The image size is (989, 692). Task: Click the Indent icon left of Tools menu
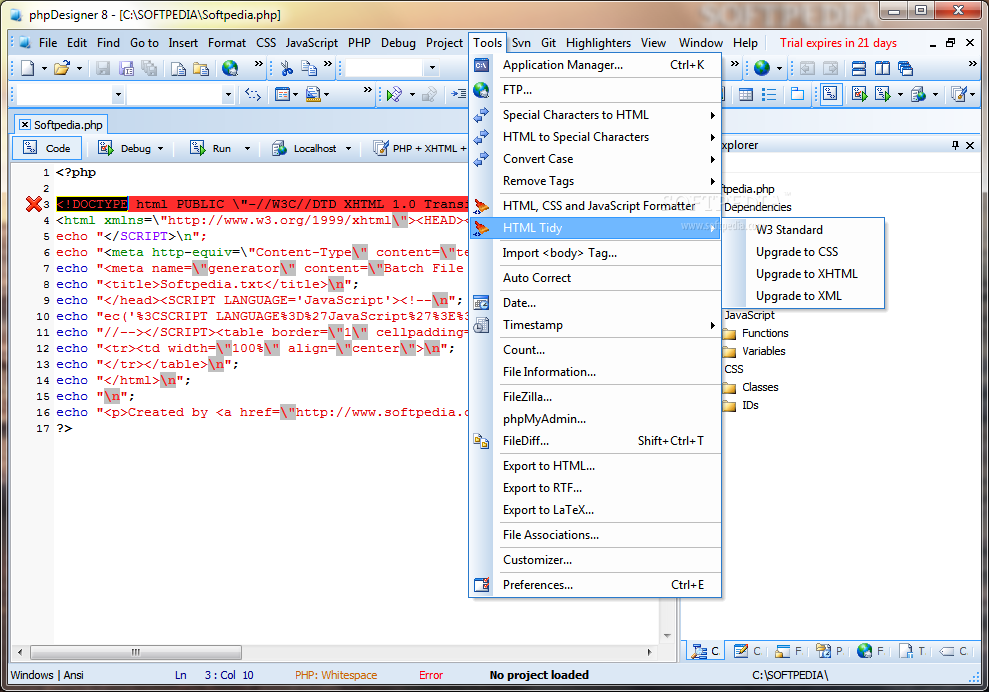click(459, 94)
